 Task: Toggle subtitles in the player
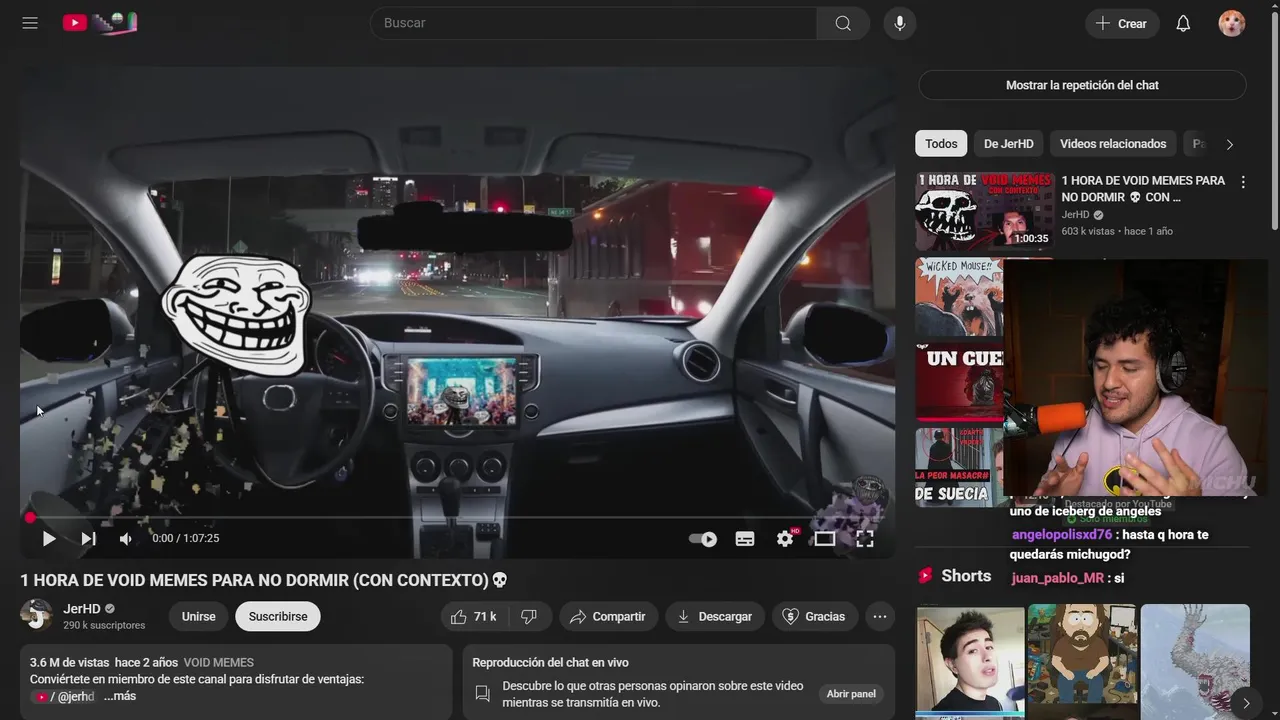(745, 539)
